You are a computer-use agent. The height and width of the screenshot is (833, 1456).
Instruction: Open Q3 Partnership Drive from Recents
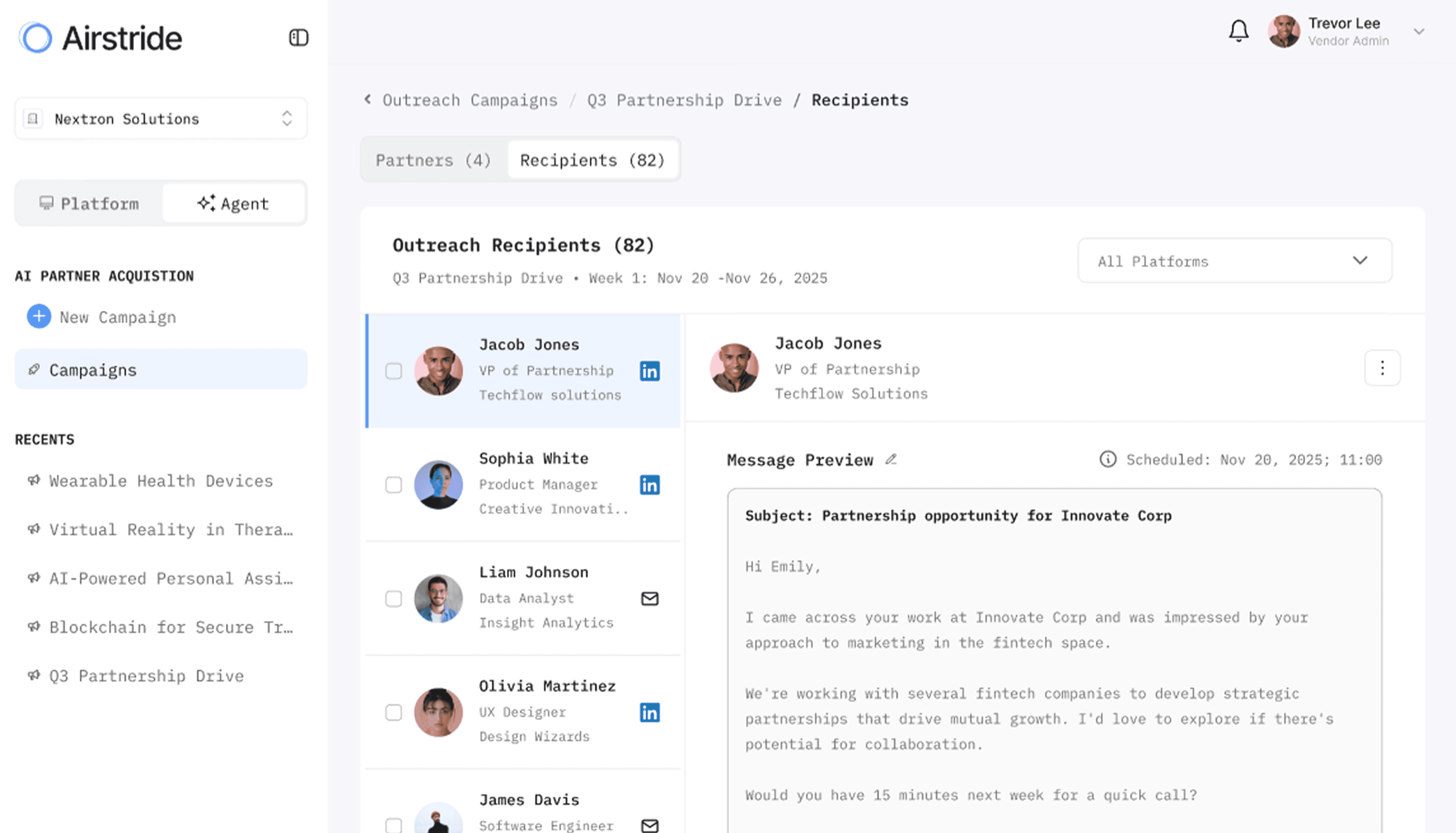click(x=146, y=676)
